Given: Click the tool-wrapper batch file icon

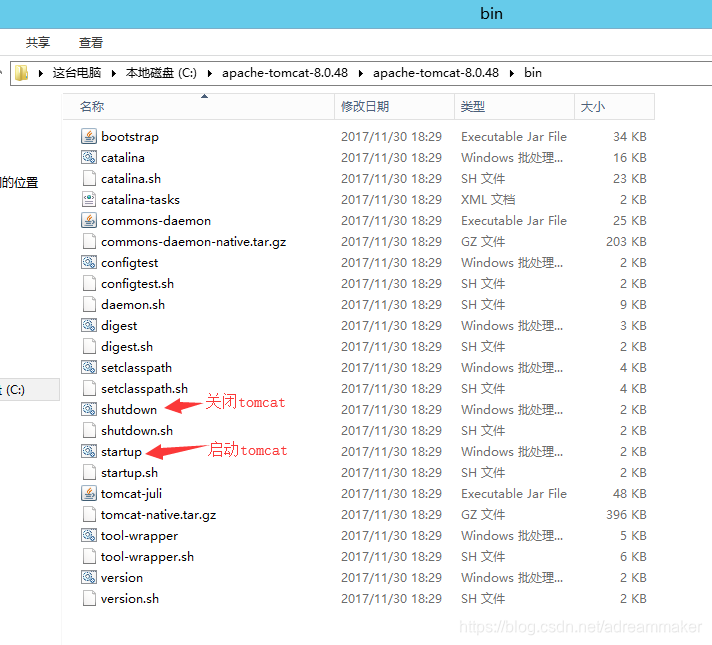Looking at the screenshot, I should click(x=89, y=535).
